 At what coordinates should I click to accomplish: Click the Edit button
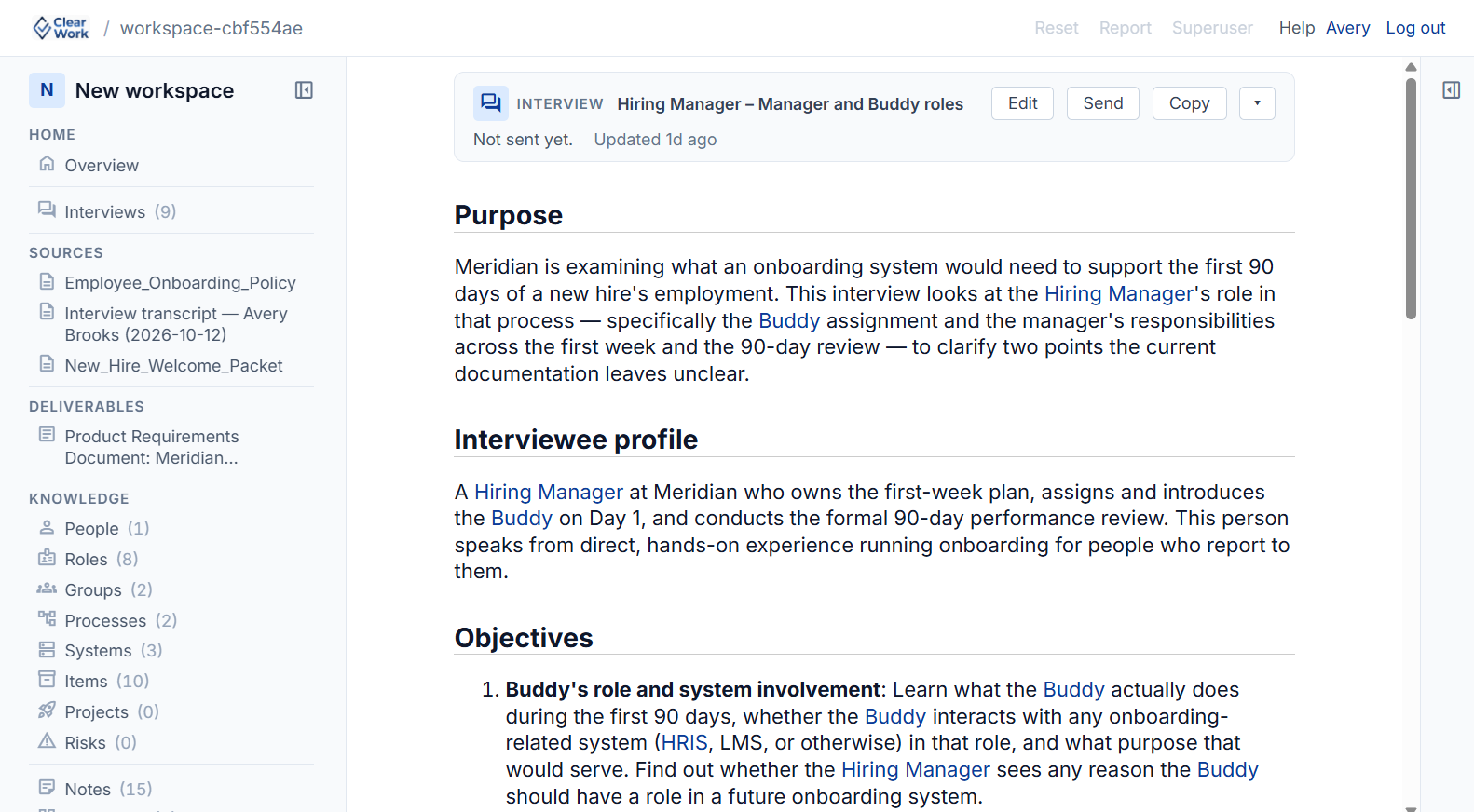(x=1022, y=103)
